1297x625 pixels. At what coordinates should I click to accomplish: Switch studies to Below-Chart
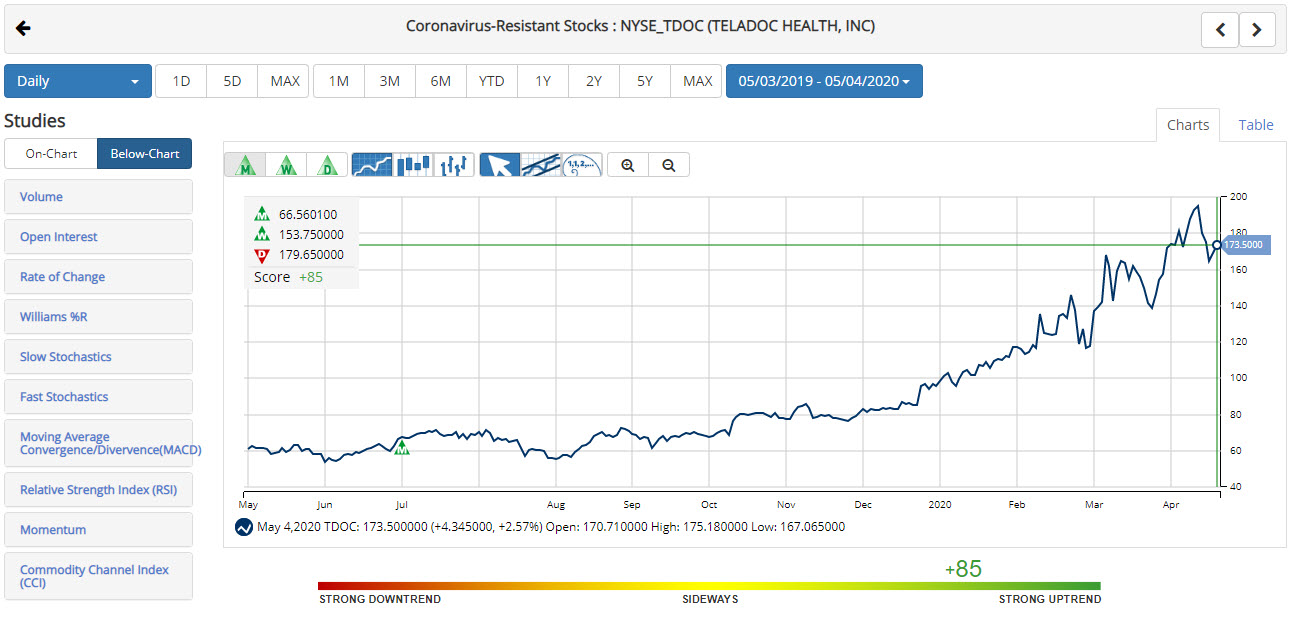[145, 154]
